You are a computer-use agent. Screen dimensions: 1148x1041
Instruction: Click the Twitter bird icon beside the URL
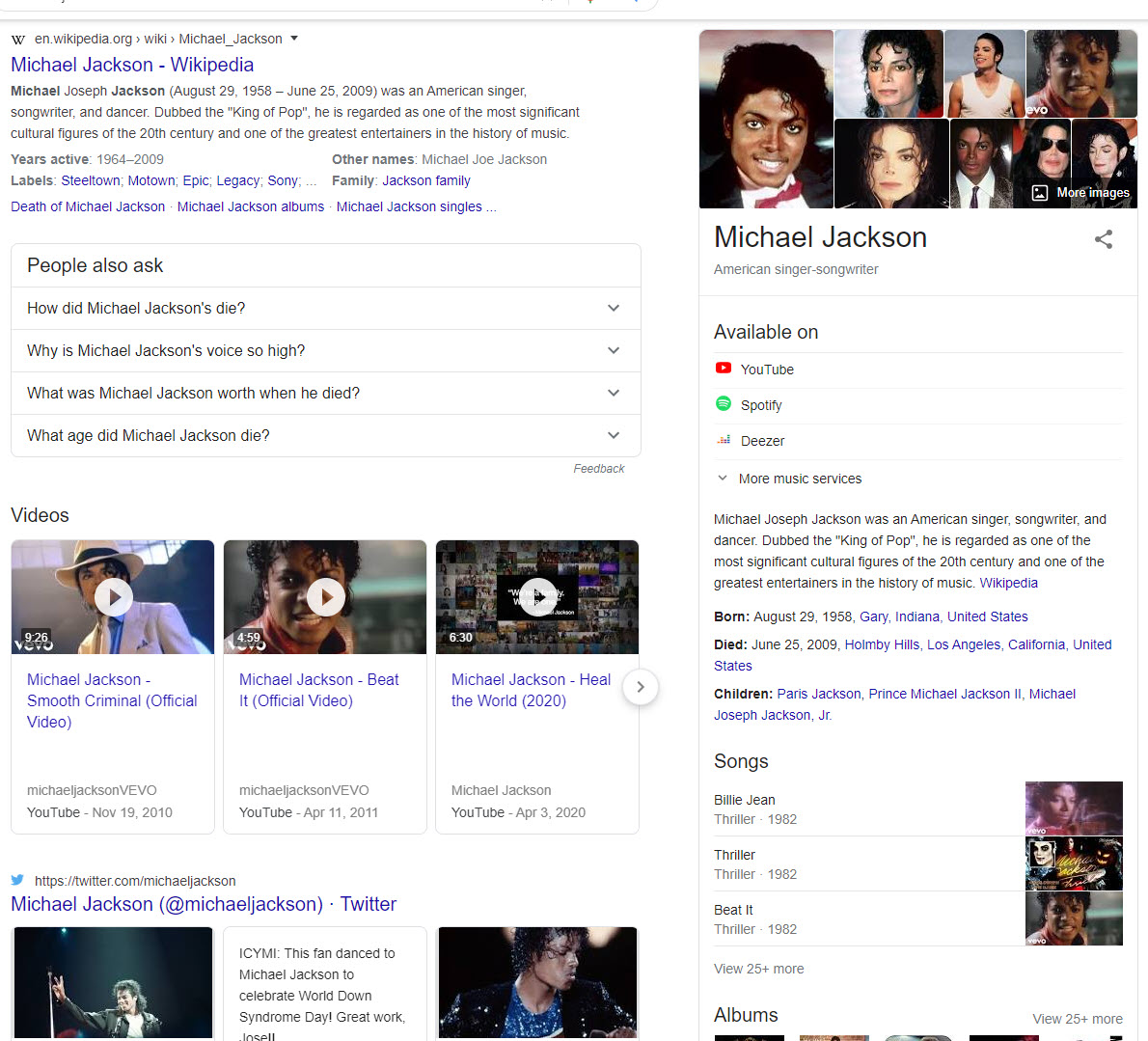click(18, 880)
